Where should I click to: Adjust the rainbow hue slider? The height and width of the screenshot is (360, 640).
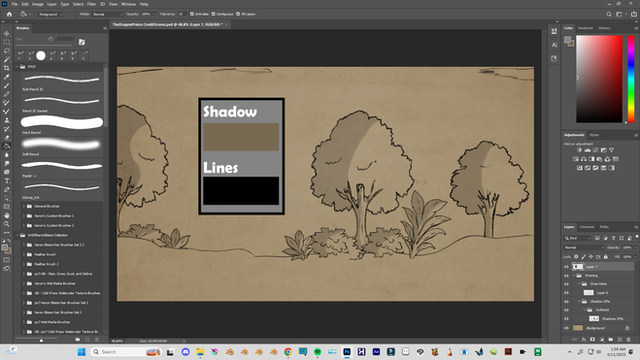point(631,79)
